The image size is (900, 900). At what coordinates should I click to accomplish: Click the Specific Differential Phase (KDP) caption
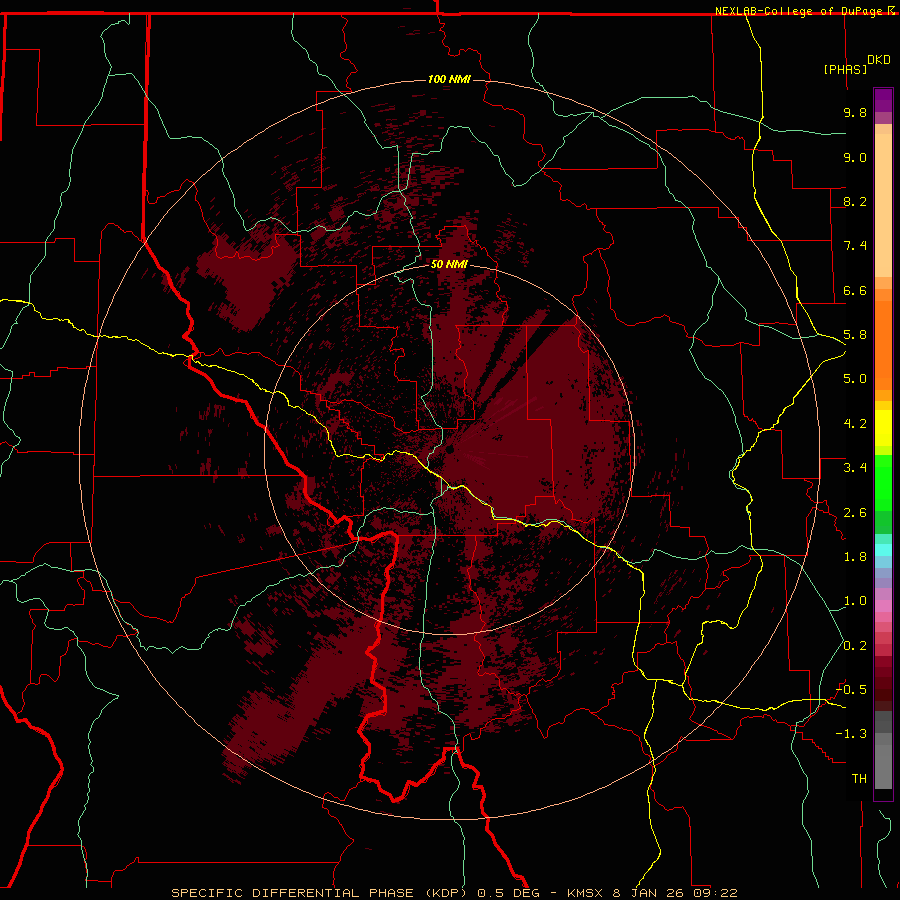(321, 893)
